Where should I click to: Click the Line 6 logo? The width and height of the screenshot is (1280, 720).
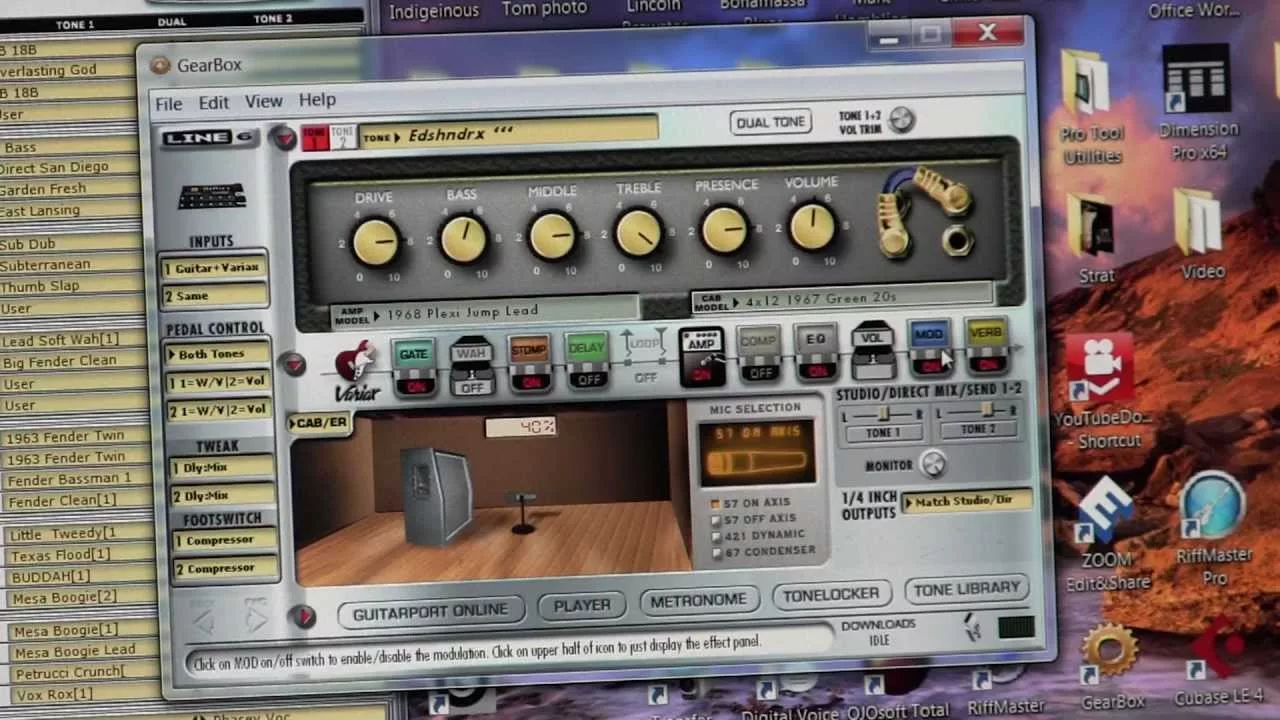pos(211,138)
